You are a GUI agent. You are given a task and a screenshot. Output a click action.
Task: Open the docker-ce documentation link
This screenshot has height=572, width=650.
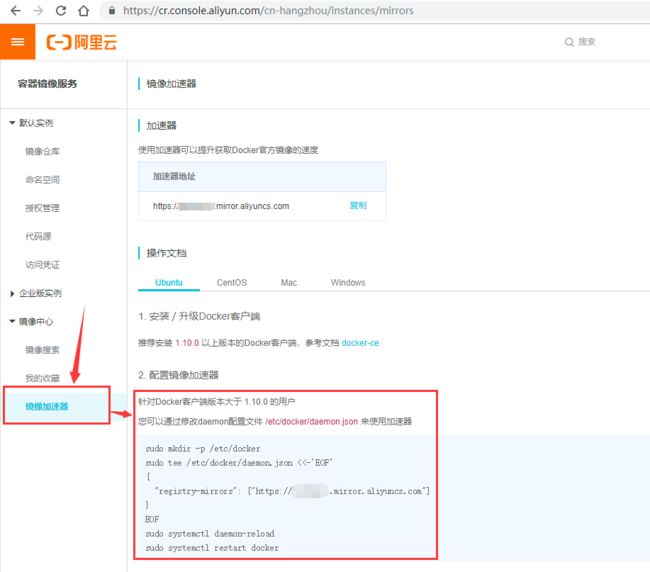(x=360, y=343)
